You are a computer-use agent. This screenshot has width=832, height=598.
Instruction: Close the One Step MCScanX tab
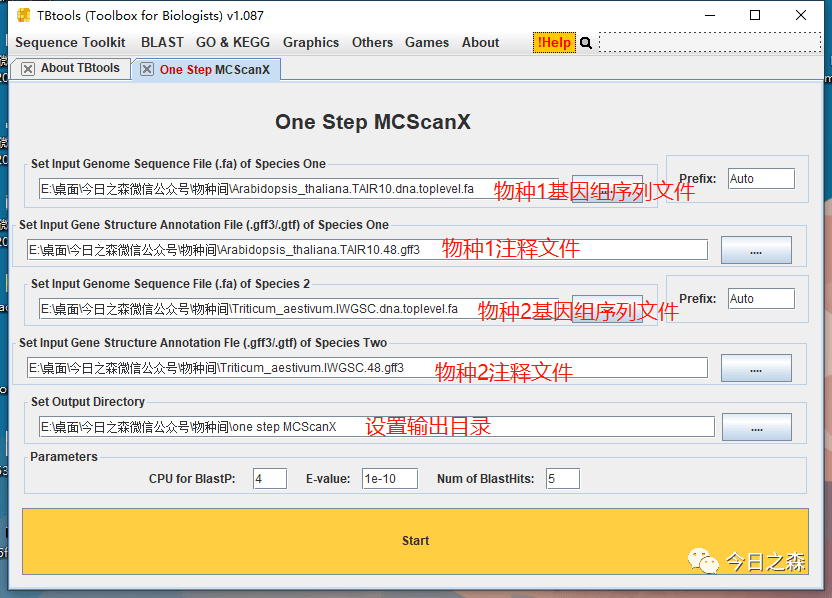(147, 69)
